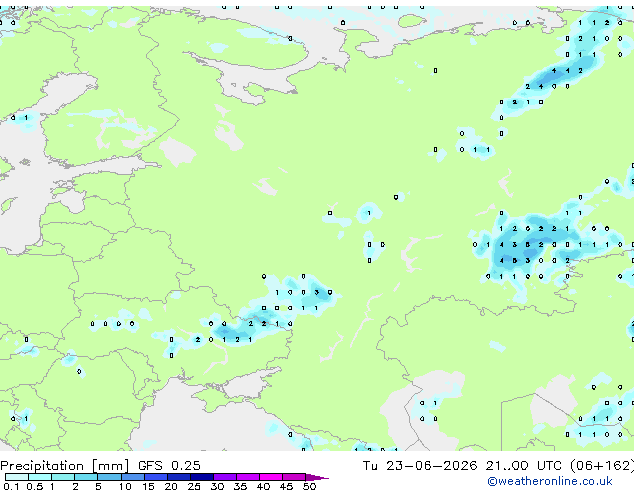Screen dimensions: 634x490
Task: Click the '15' legend scale label
Action: coord(148,486)
